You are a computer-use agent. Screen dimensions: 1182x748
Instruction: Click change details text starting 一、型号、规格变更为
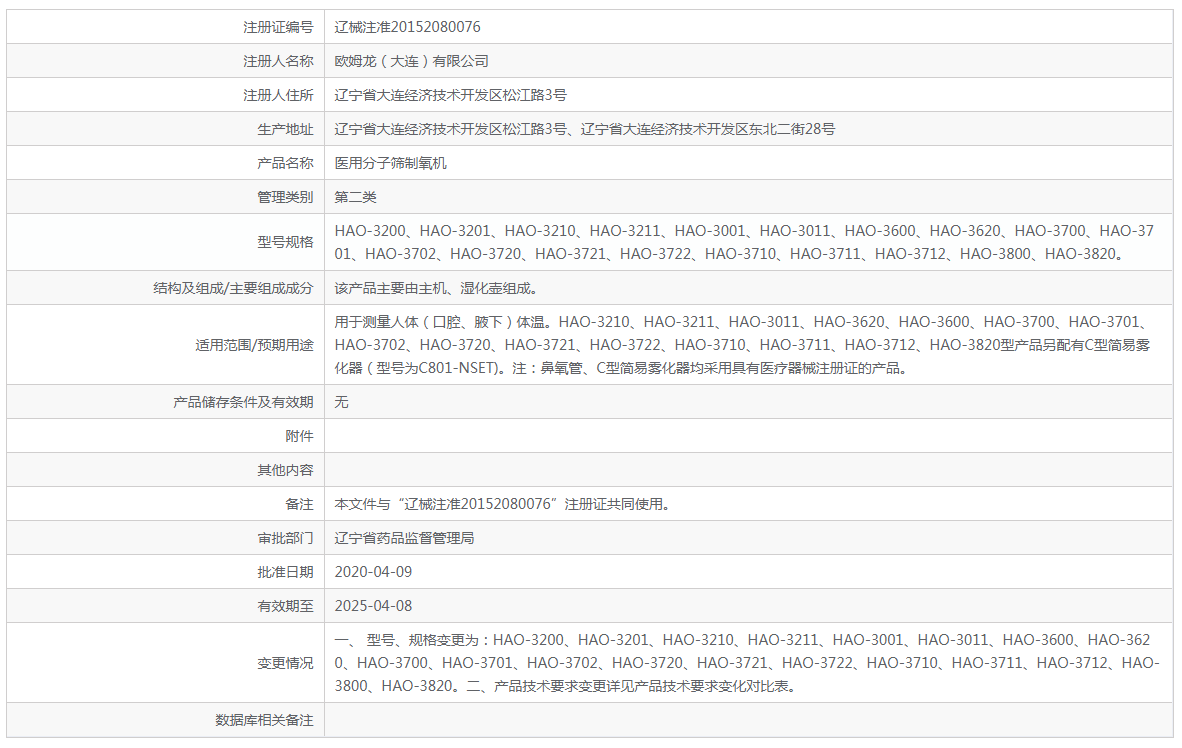[746, 663]
